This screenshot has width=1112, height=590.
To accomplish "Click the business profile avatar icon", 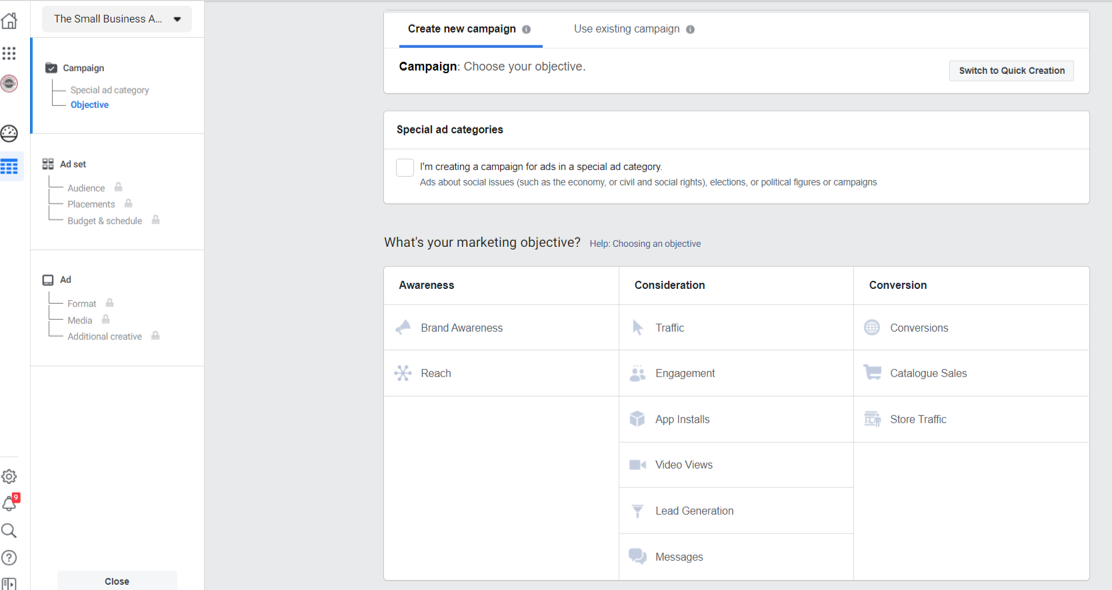I will tap(9, 84).
